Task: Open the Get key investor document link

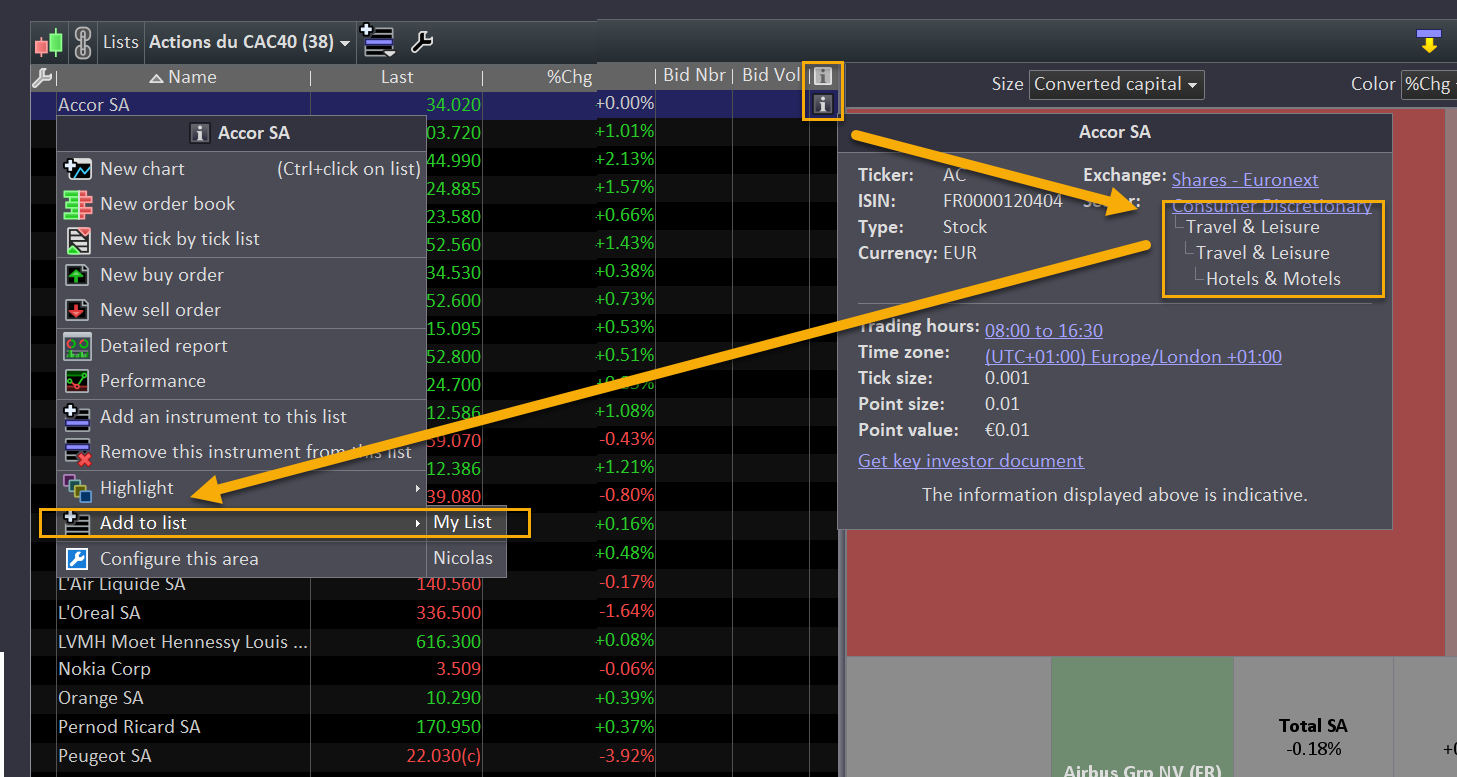Action: pos(971,461)
